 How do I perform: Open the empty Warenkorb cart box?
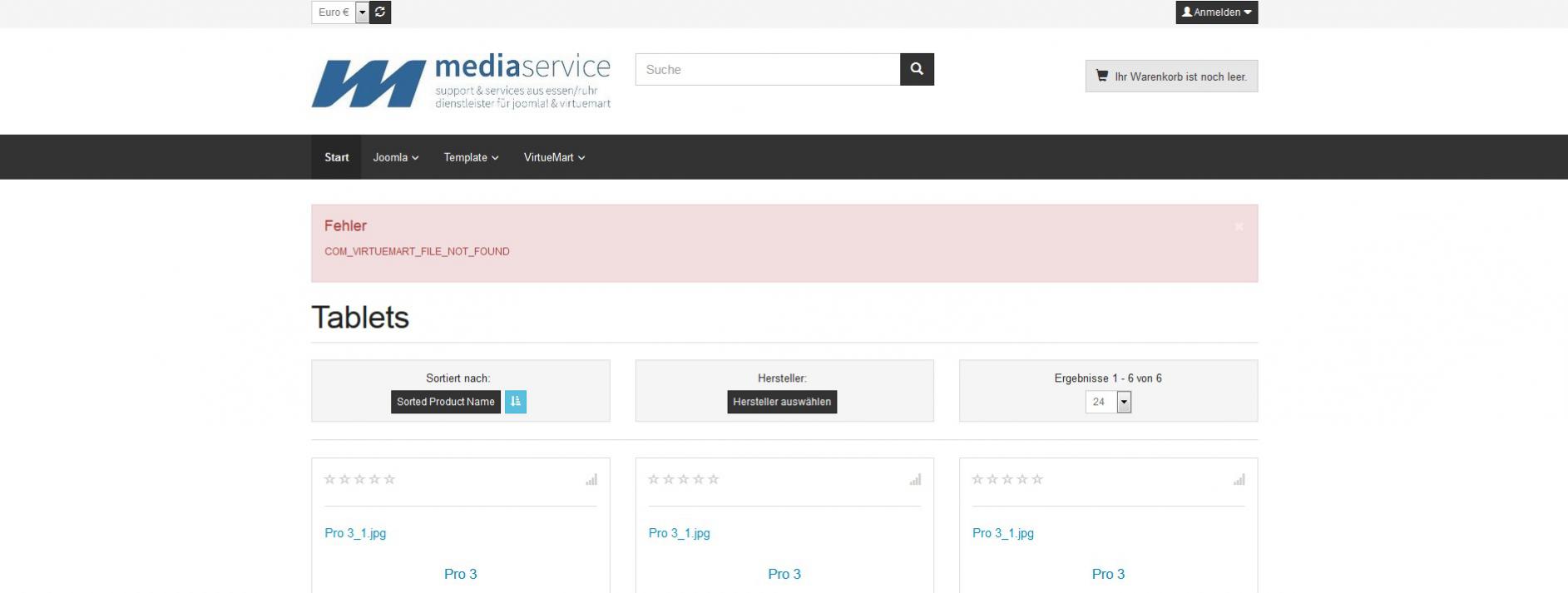click(1171, 77)
